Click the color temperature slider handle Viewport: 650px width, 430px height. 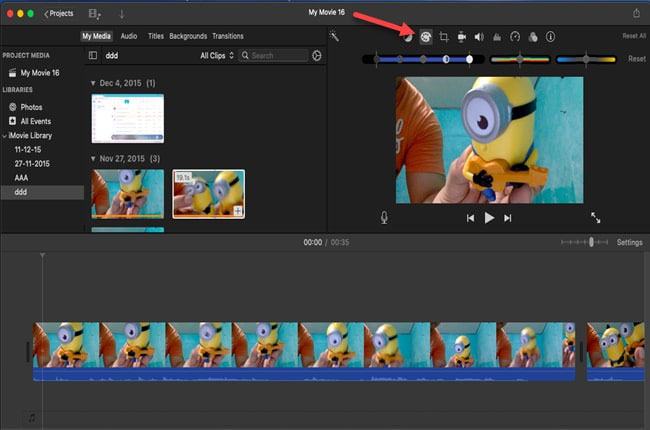click(x=586, y=59)
